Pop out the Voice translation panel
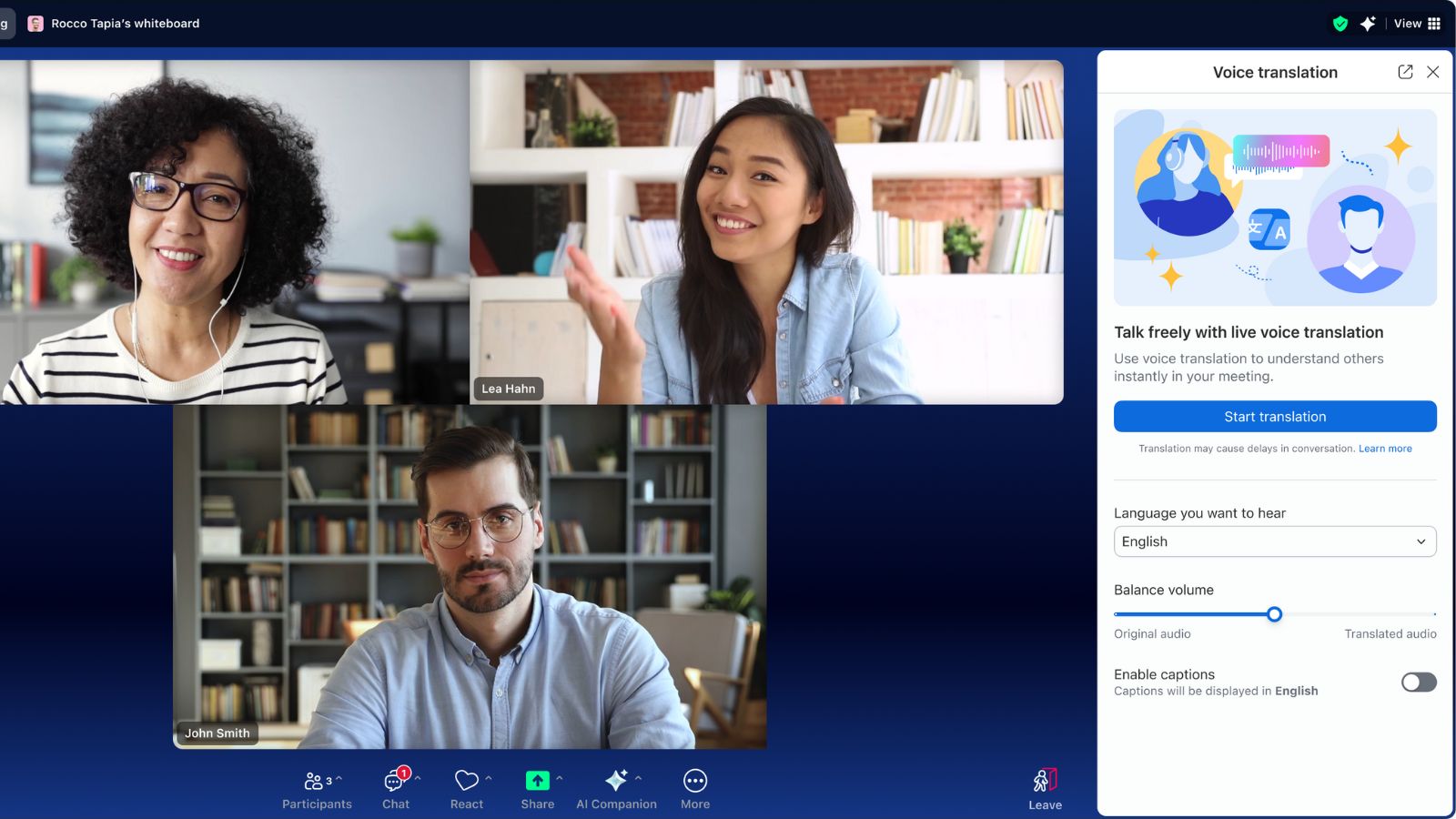Image resolution: width=1456 pixels, height=819 pixels. [1405, 72]
